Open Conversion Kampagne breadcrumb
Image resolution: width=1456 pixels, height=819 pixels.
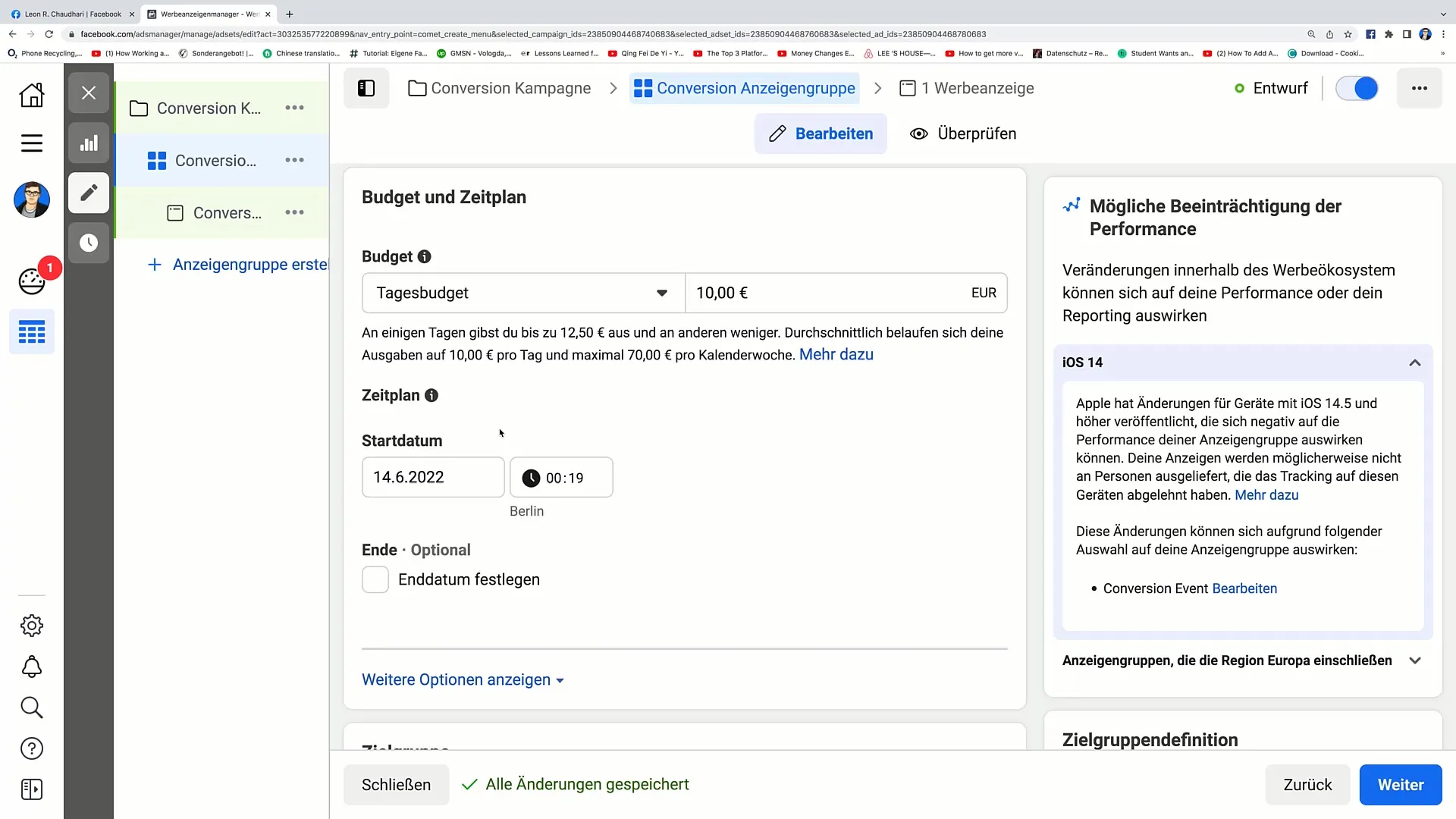click(x=500, y=88)
